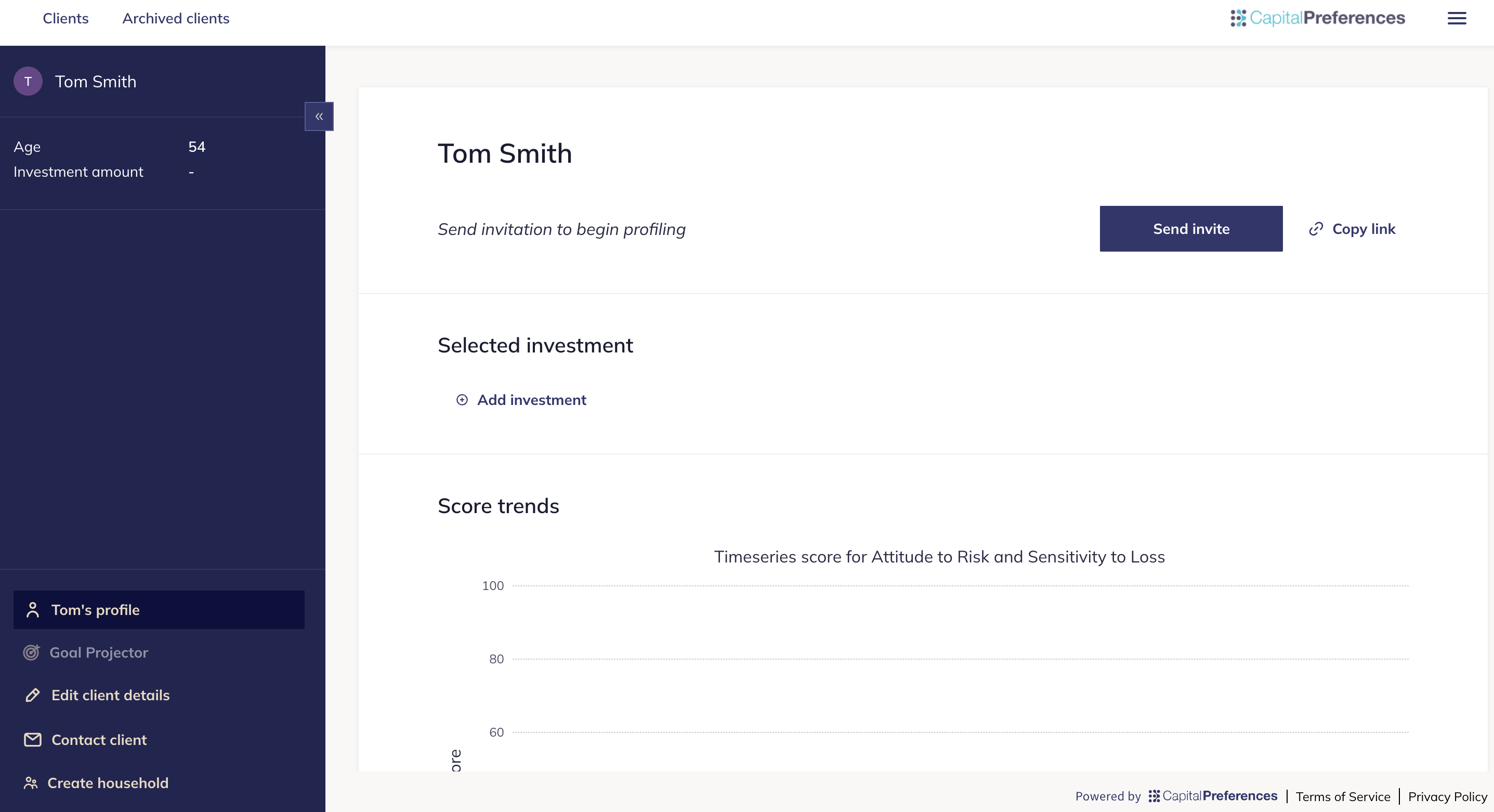Open Terms of Service link

(x=1343, y=796)
